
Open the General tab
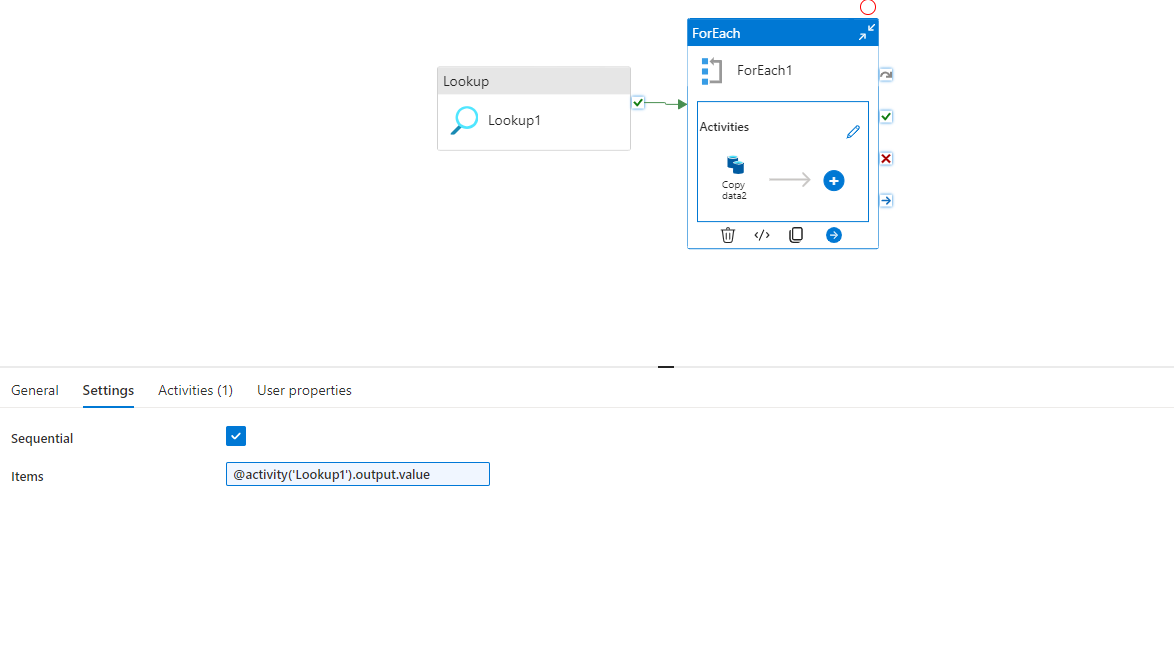[x=34, y=390]
